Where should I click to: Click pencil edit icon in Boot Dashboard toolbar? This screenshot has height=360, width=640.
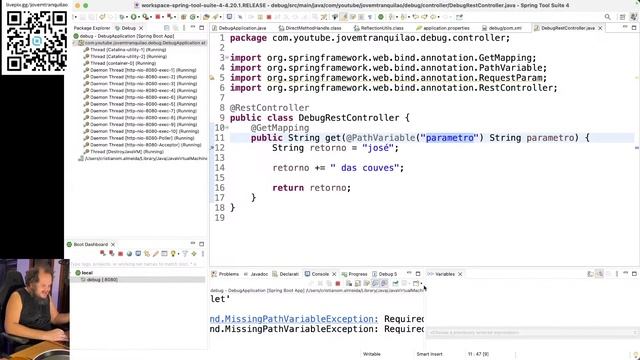[156, 253]
